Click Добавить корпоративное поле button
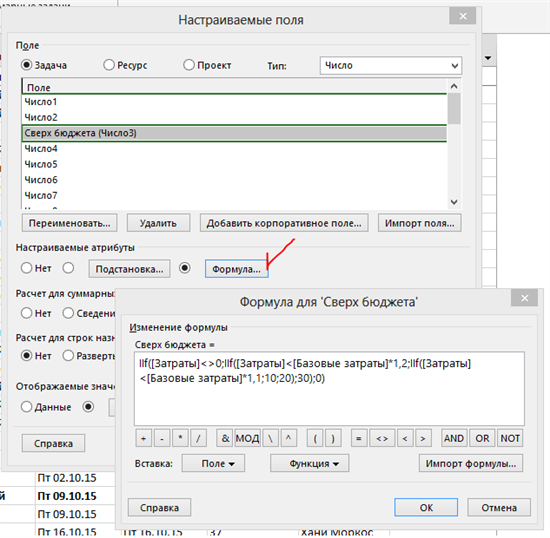Screen dimensions: 550x538 (284, 223)
